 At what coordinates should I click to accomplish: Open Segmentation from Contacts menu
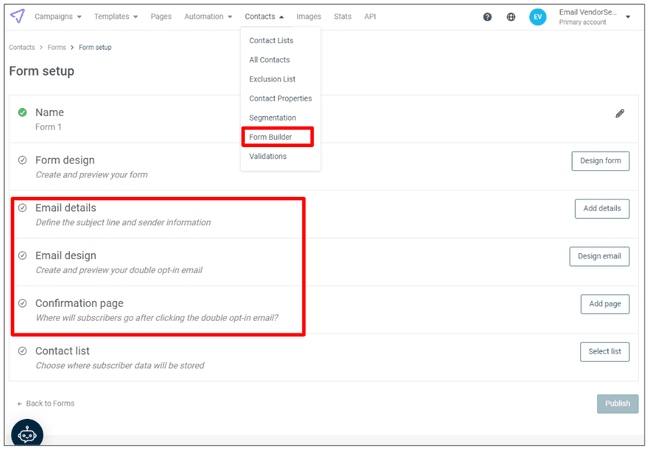(272, 118)
